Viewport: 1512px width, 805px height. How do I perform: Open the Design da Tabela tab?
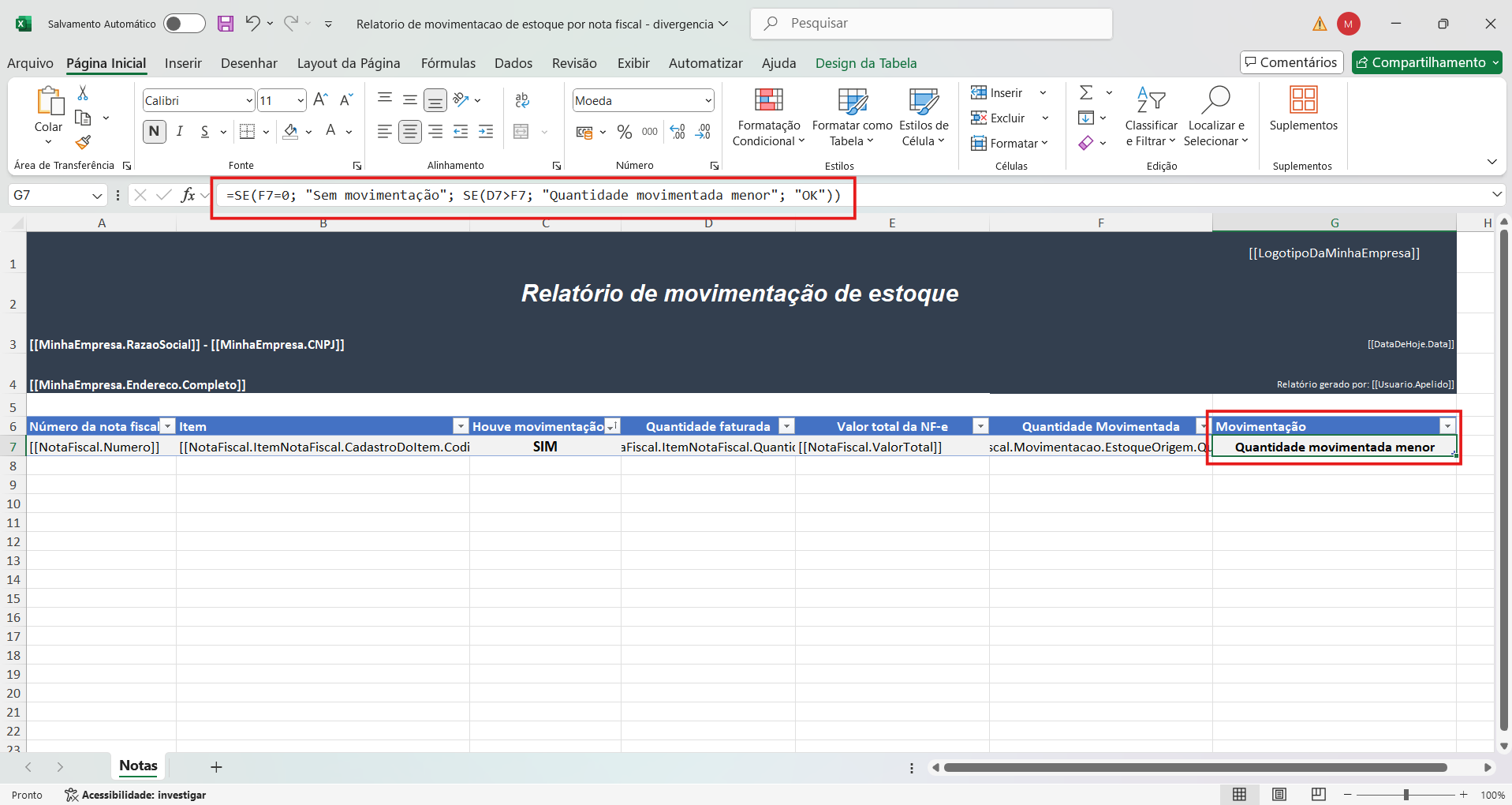(866, 63)
